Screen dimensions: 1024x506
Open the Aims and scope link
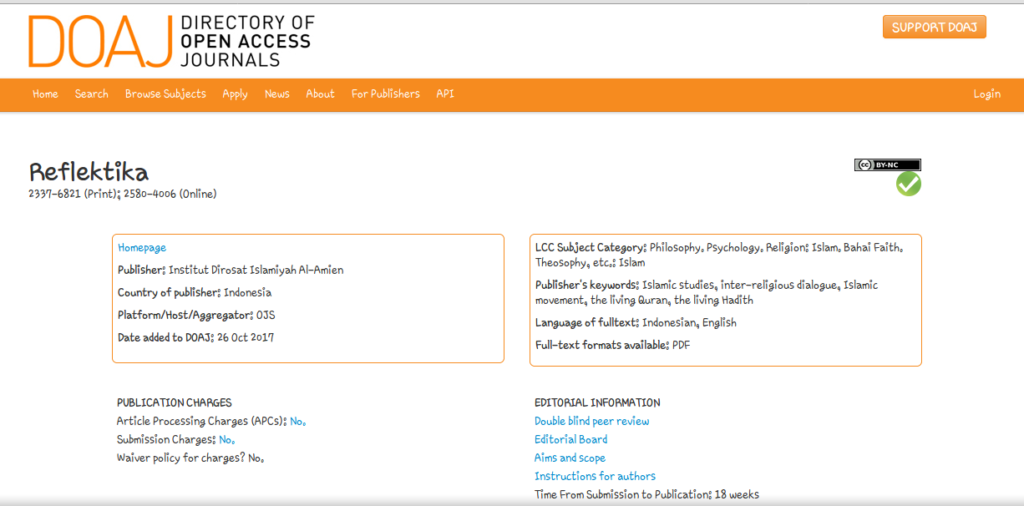(x=569, y=458)
